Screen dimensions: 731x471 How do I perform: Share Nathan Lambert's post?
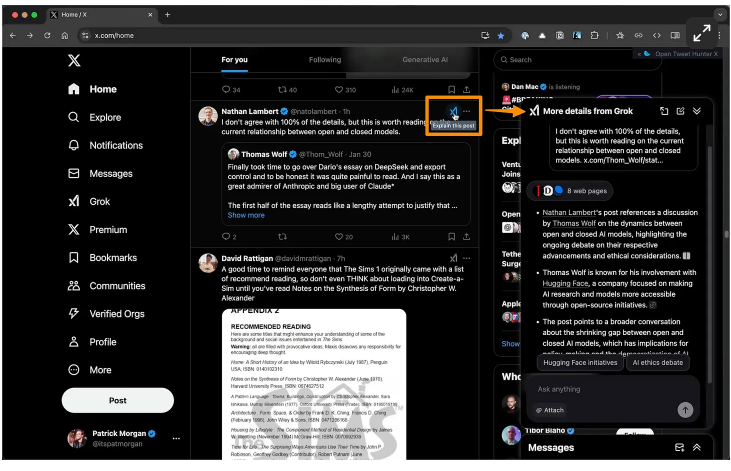click(466, 236)
